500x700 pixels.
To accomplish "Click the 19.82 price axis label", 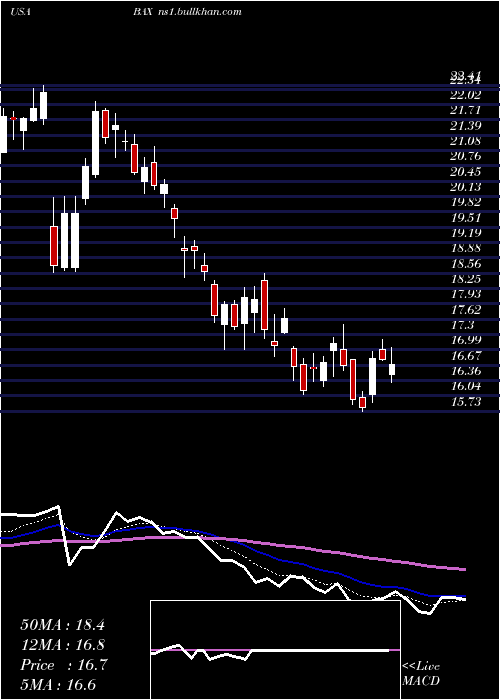I will pyautogui.click(x=465, y=202).
